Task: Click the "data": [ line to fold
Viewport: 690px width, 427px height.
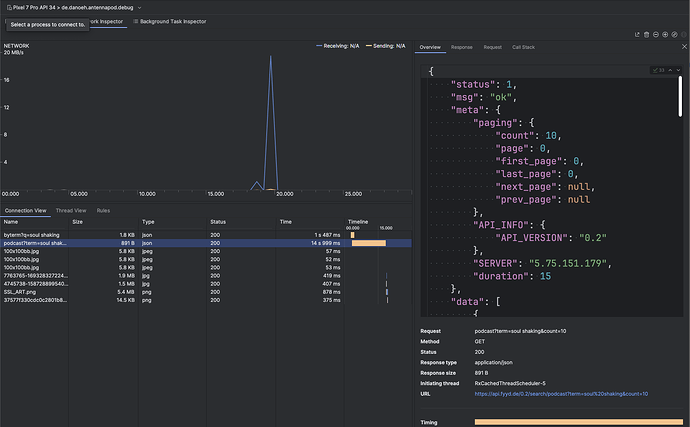Action: coord(476,302)
